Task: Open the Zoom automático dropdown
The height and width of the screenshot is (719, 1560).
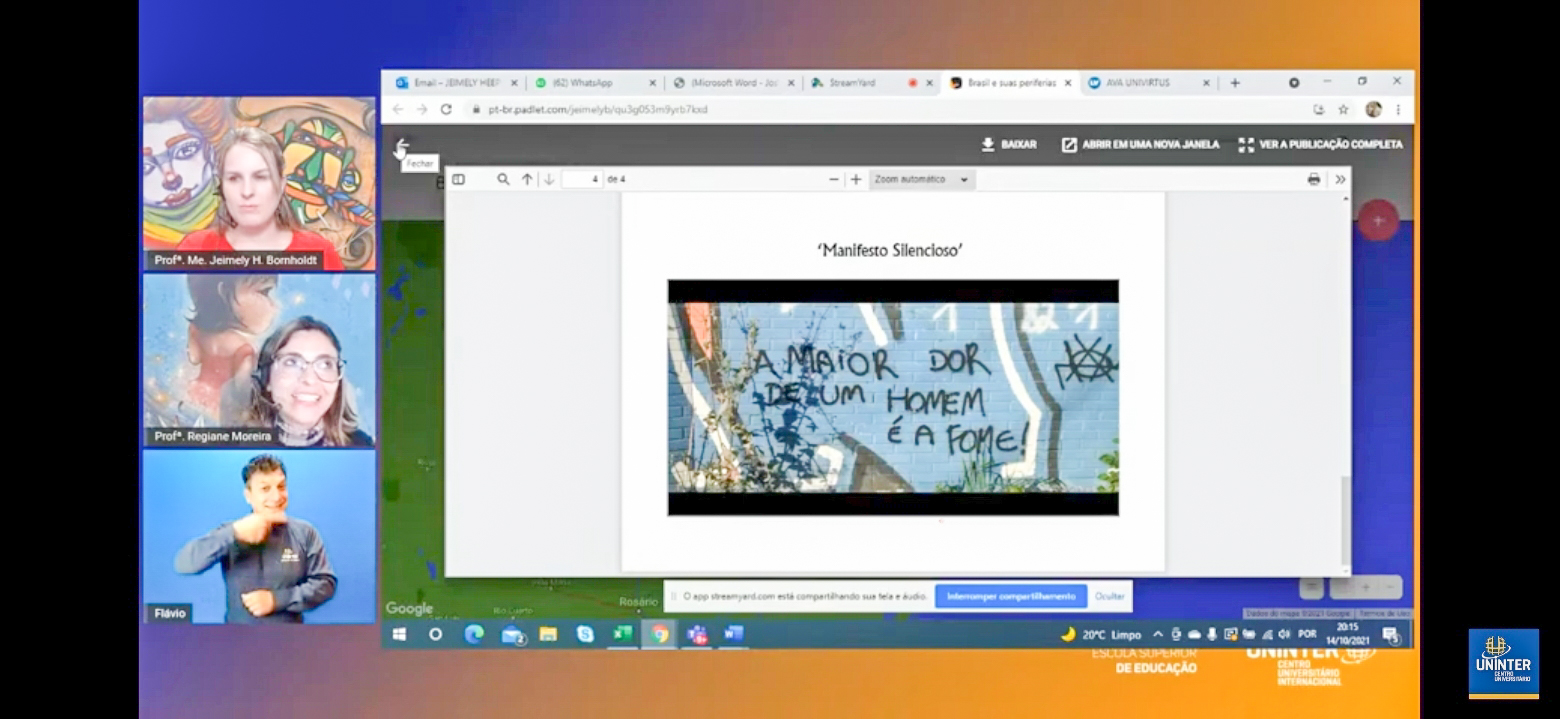Action: coord(921,180)
